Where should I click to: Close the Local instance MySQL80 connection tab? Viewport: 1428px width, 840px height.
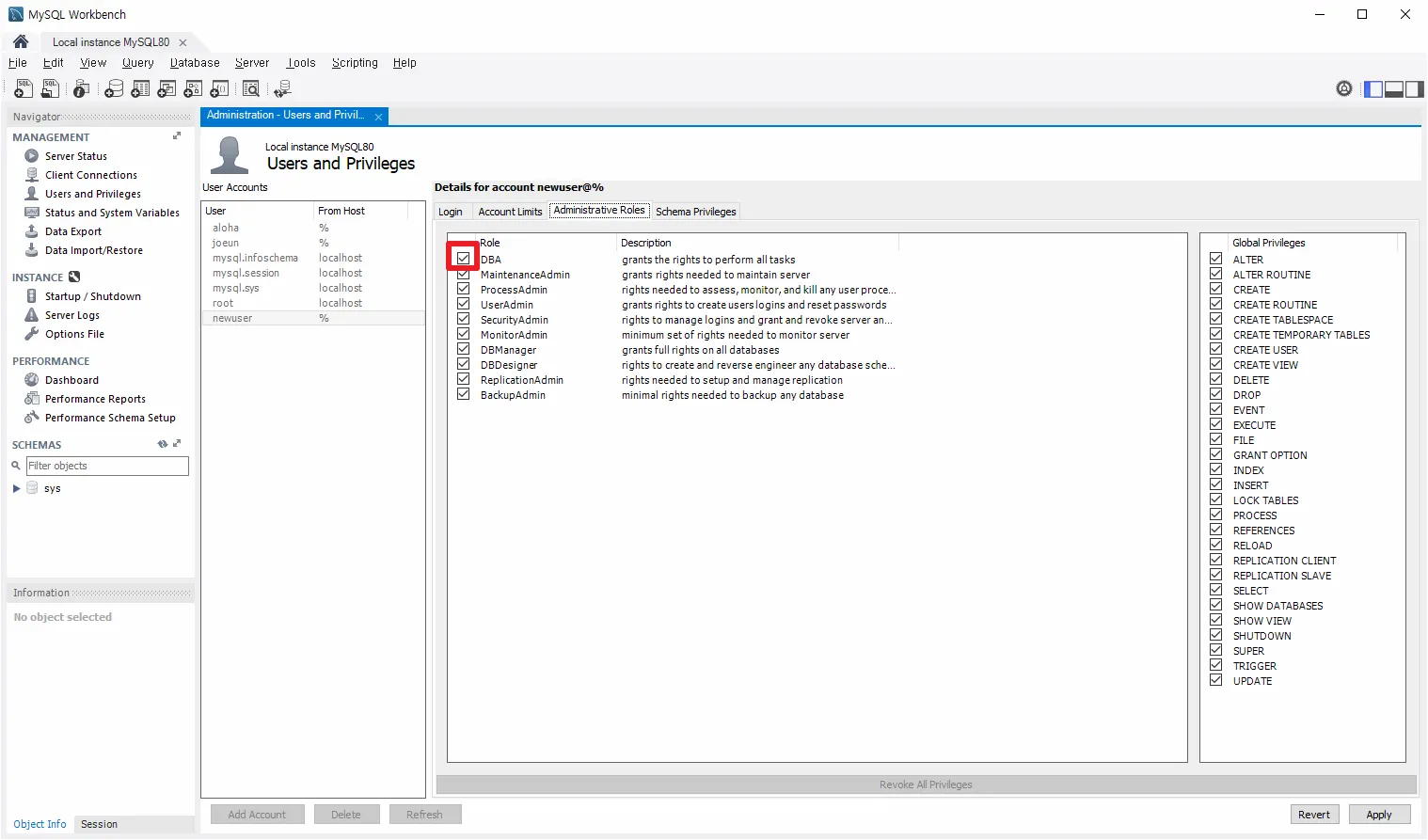182,42
